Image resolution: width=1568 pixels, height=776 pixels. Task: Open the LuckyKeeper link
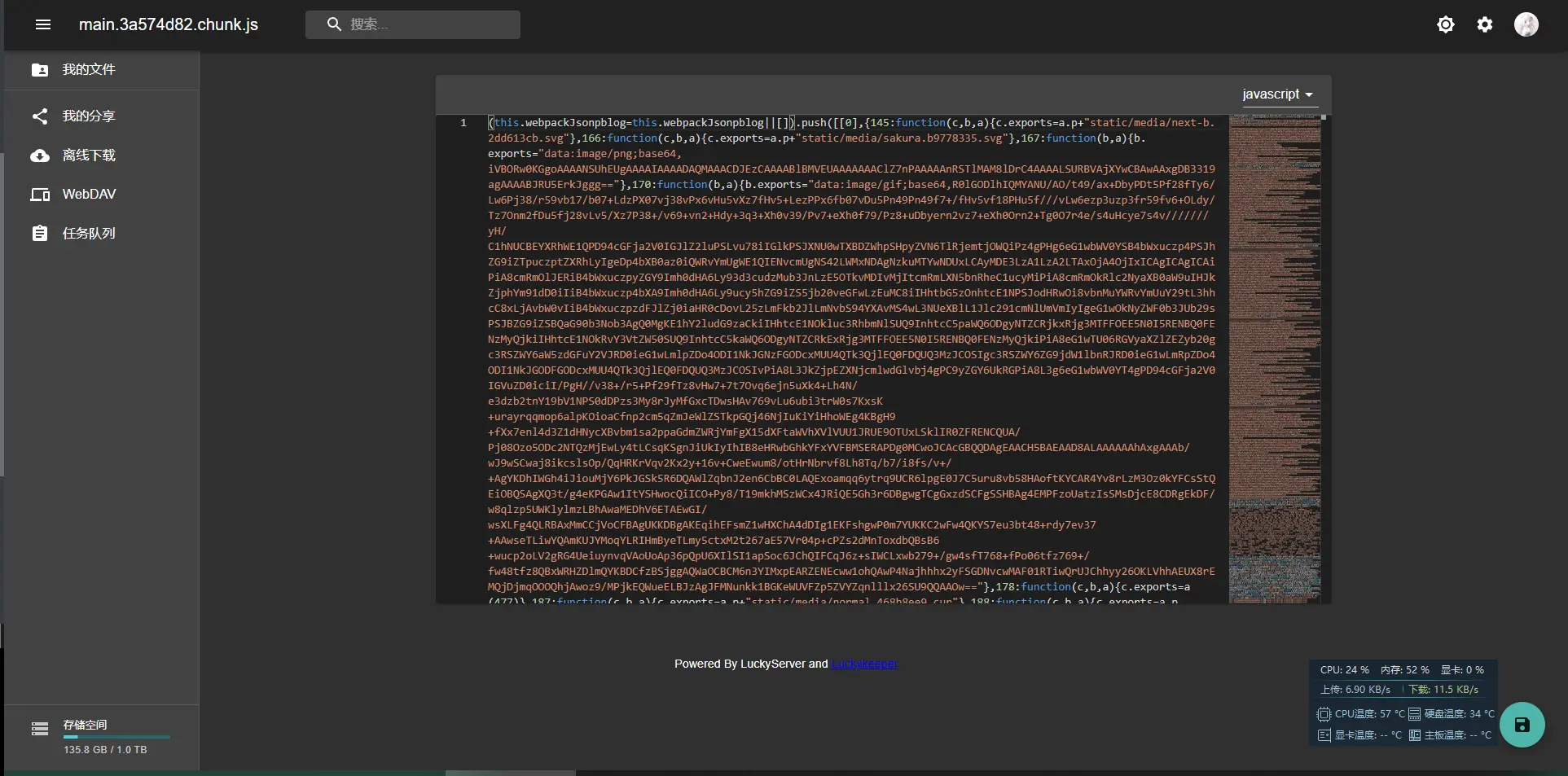tap(864, 664)
